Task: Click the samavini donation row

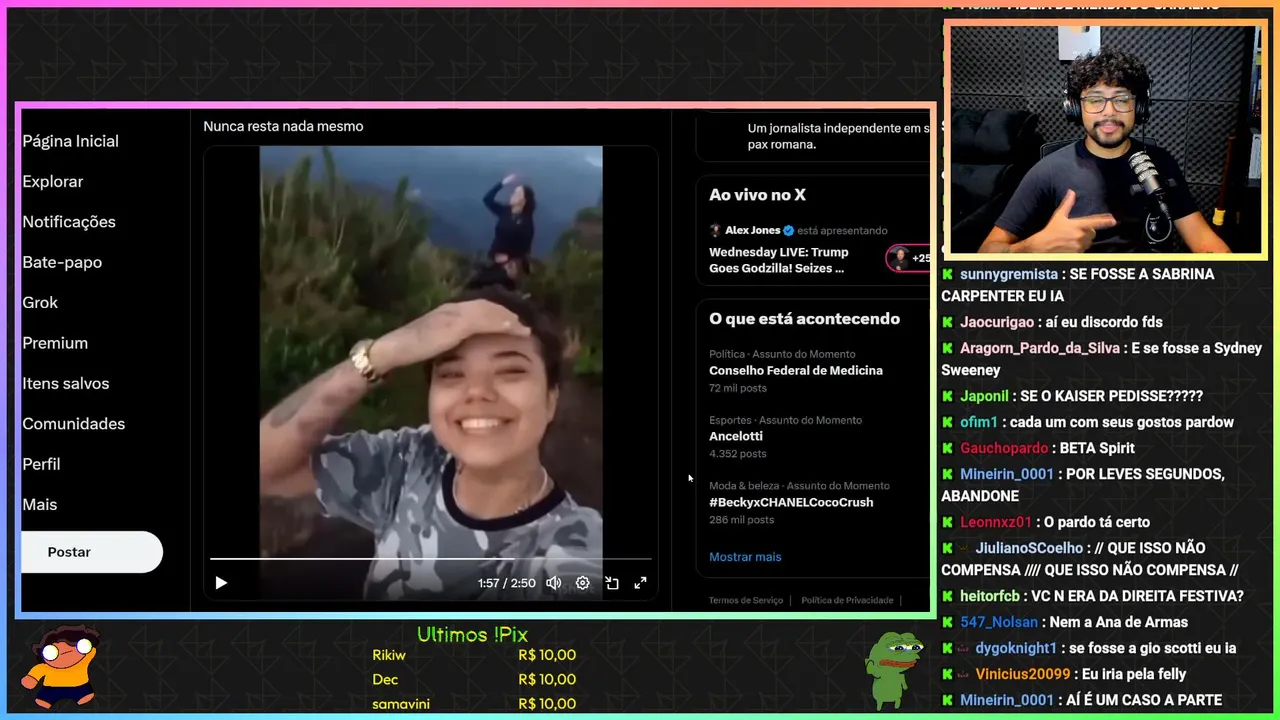Action: tap(474, 703)
